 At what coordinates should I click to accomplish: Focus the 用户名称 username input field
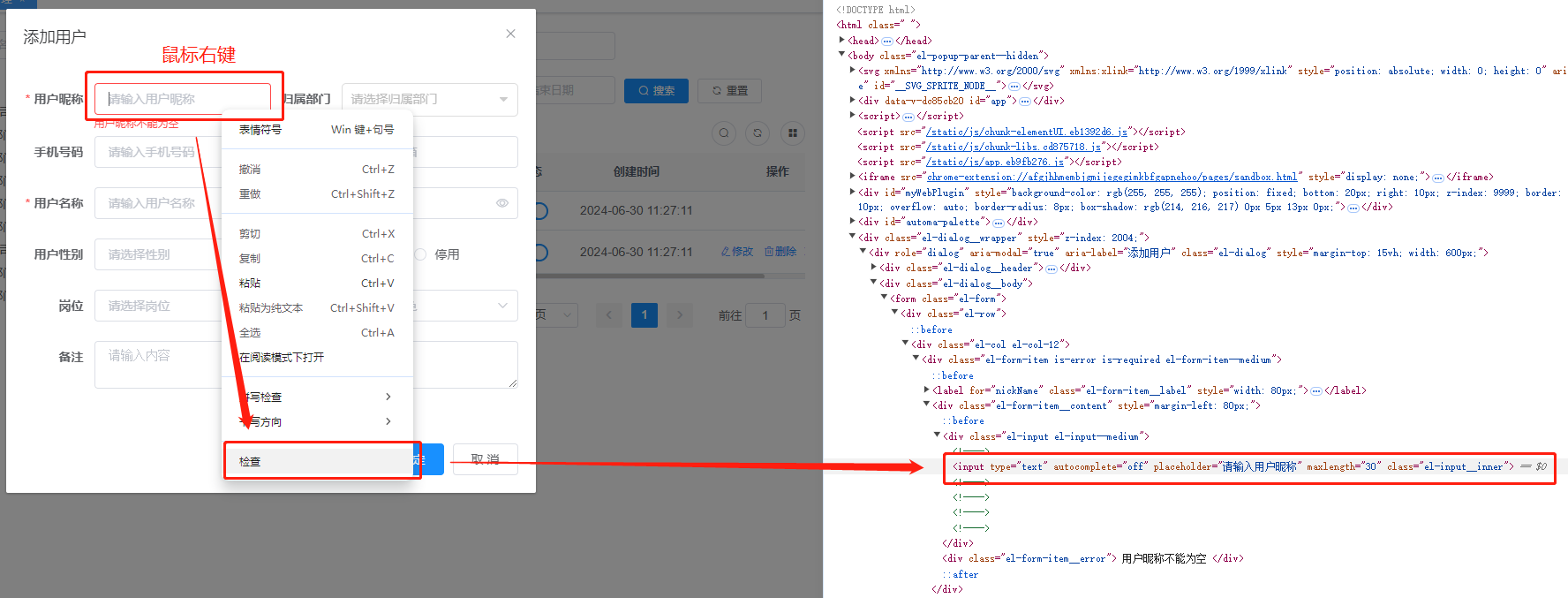click(x=158, y=203)
